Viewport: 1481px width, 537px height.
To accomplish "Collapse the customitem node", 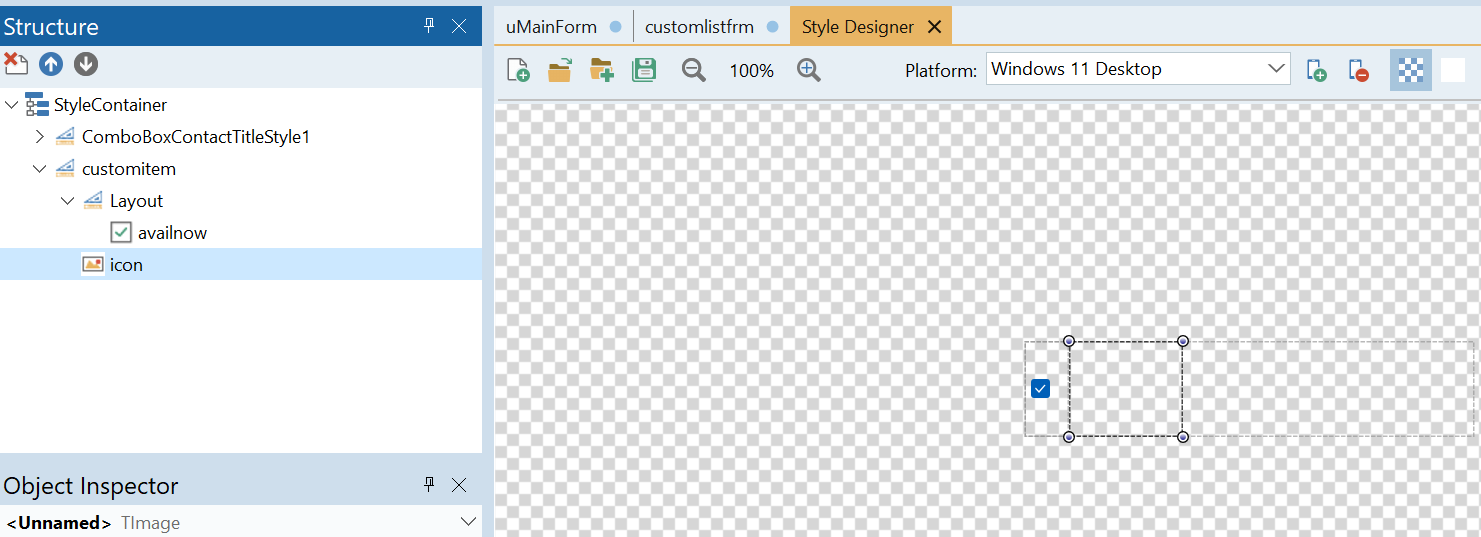I will click(39, 169).
